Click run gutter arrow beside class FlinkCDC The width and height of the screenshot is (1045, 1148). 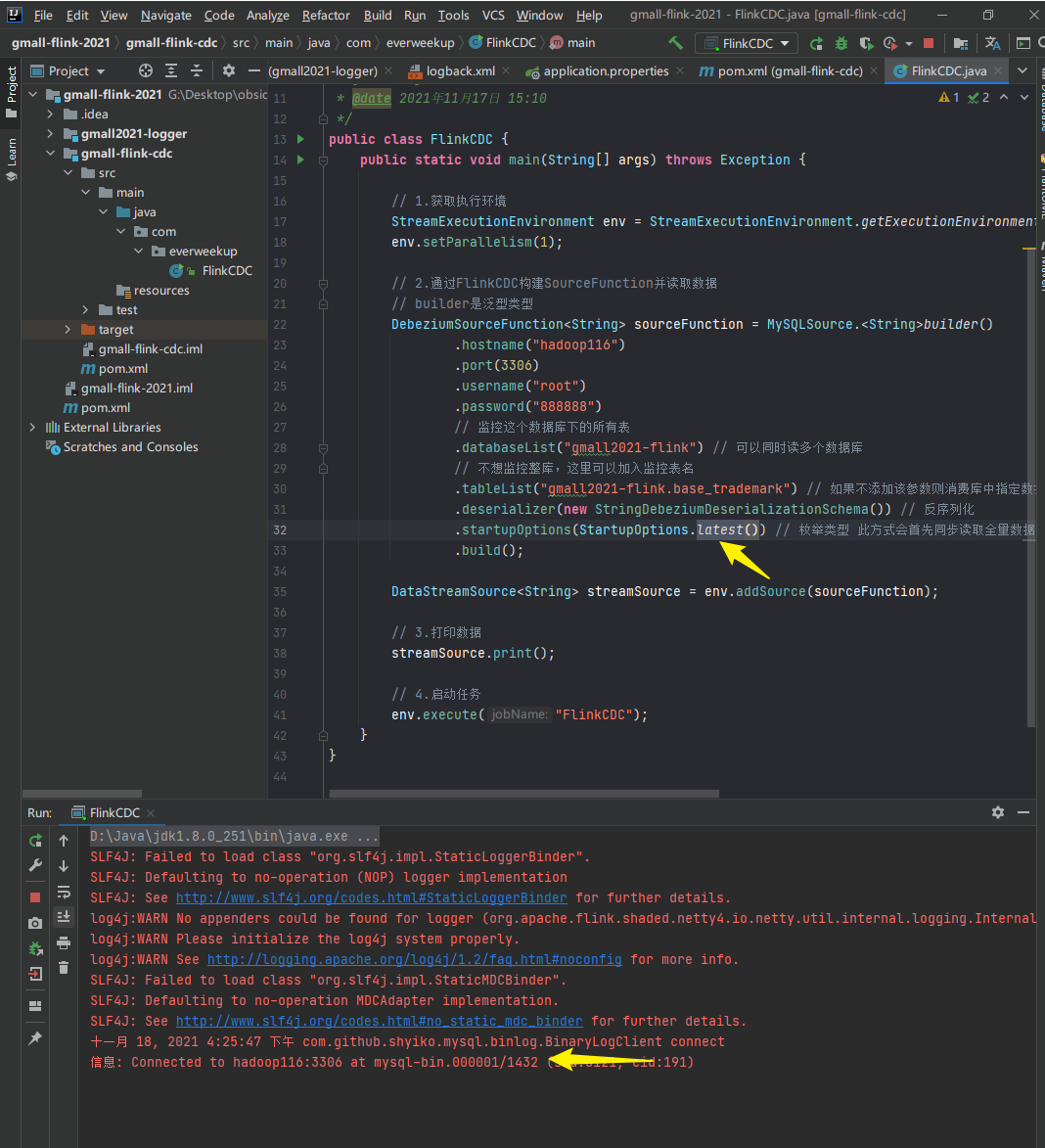coord(300,139)
